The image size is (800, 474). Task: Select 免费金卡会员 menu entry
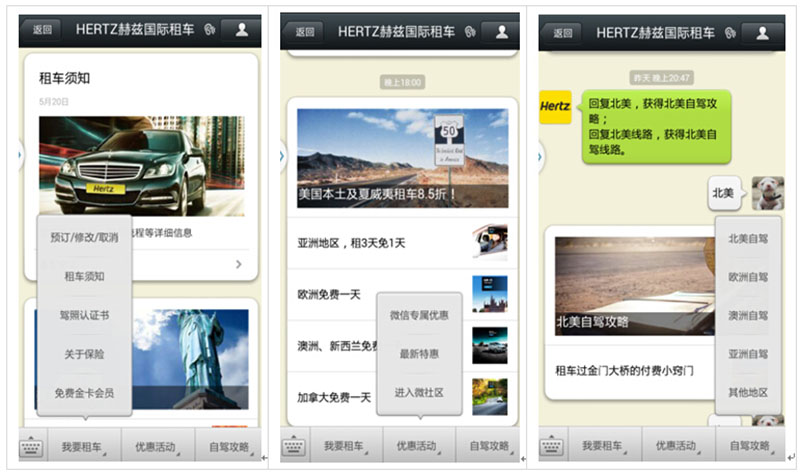(x=84, y=393)
